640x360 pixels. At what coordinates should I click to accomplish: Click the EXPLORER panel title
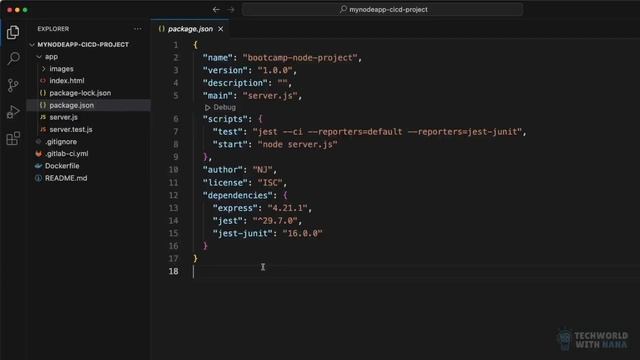(x=53, y=29)
